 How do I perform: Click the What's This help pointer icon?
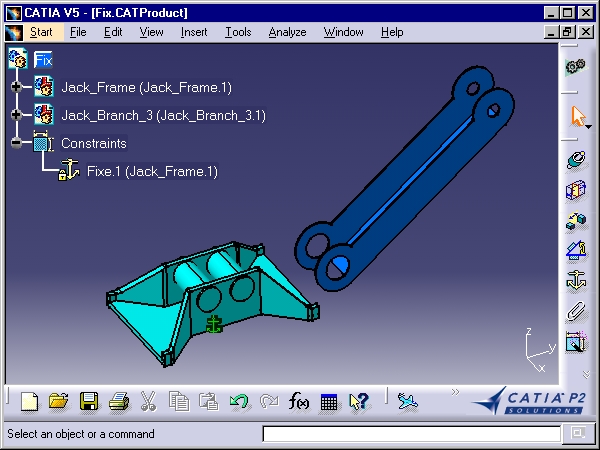click(359, 401)
